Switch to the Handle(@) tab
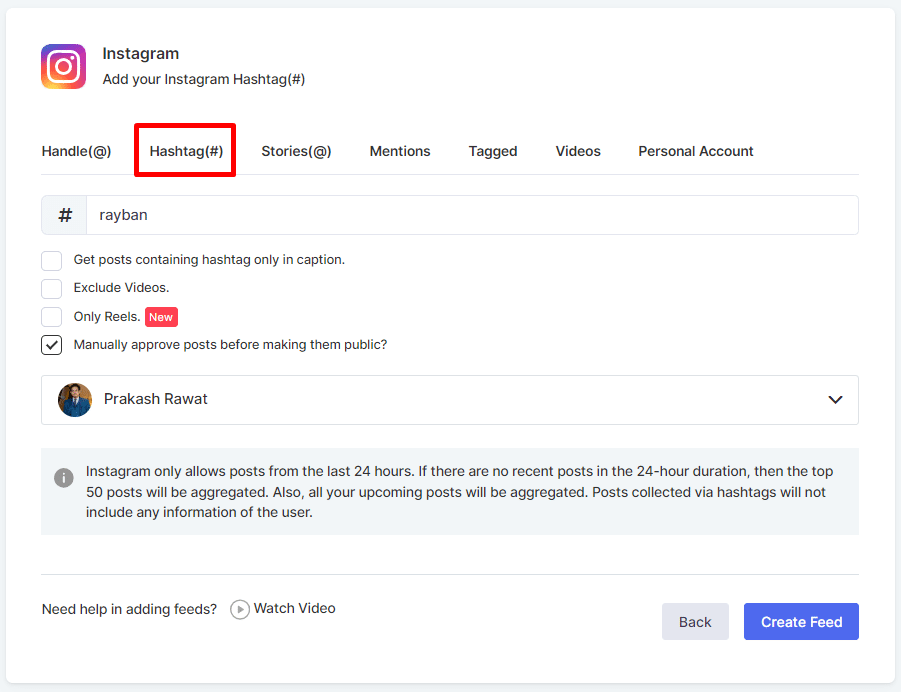The image size is (901, 692). click(x=76, y=152)
